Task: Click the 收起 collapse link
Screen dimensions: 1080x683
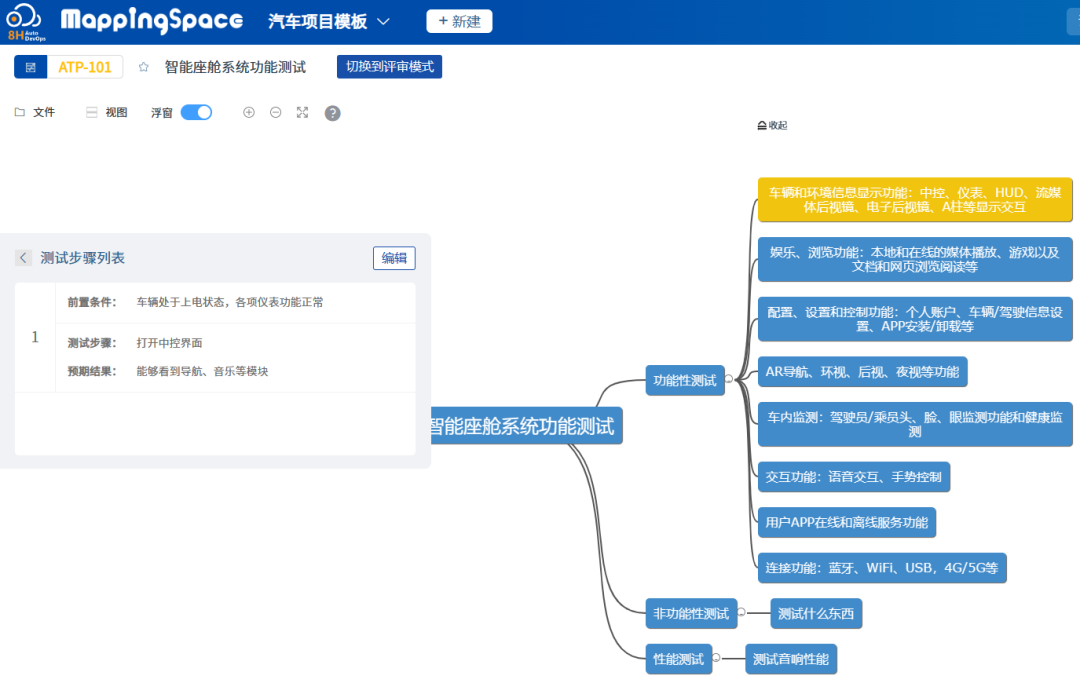Action: (772, 125)
